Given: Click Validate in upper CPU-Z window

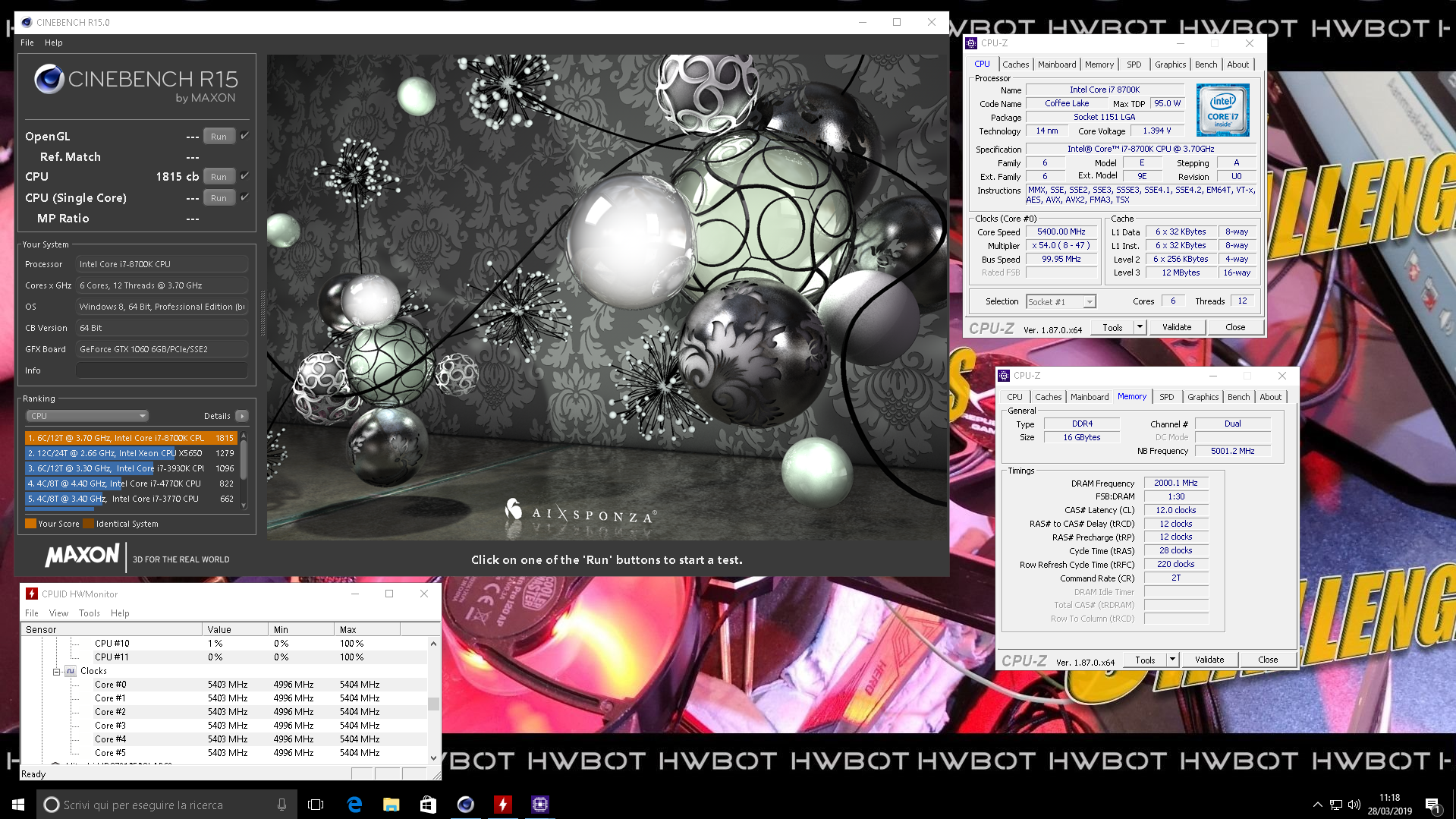Looking at the screenshot, I should coord(1177,327).
